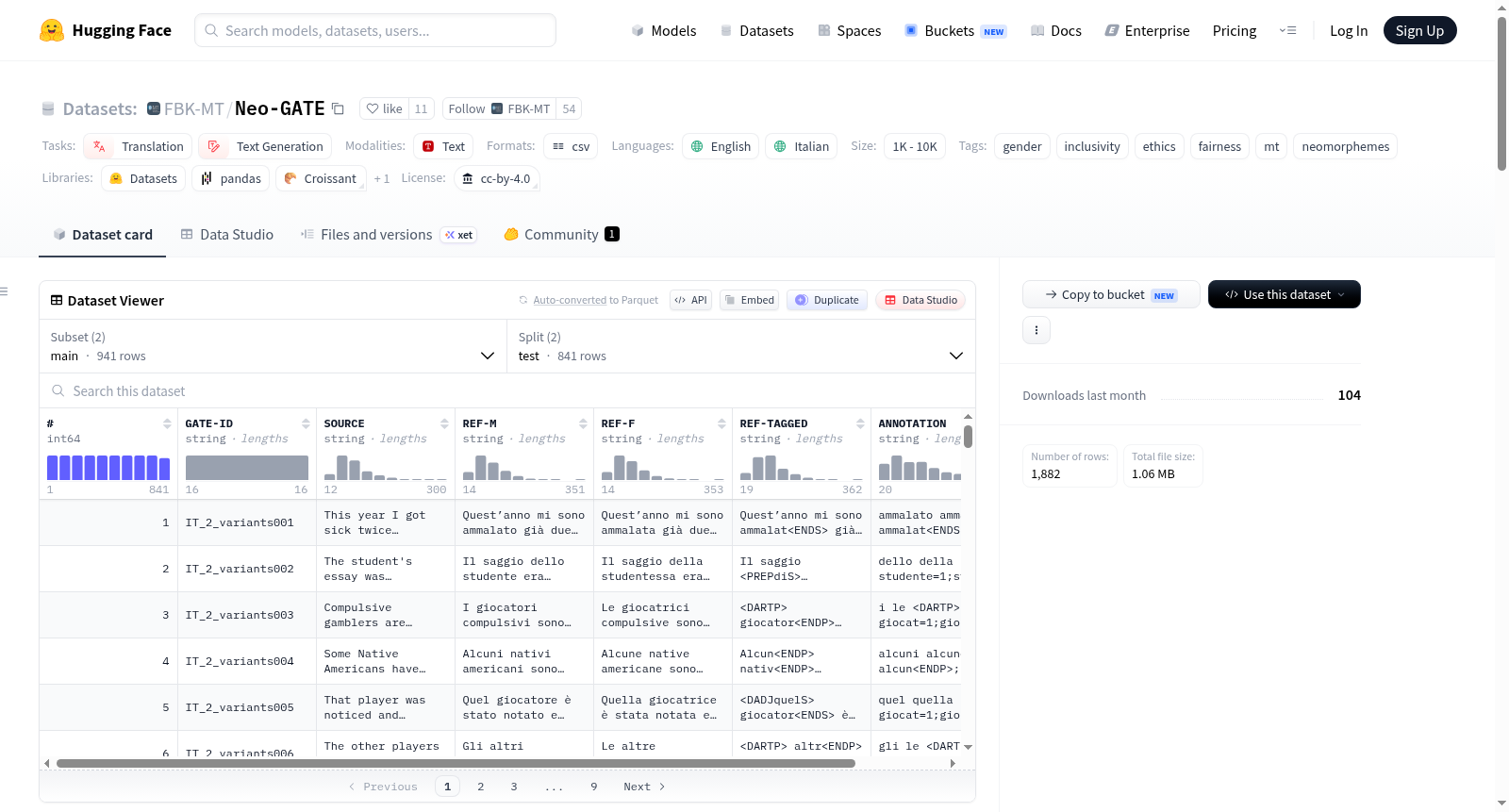Go to page 9 of the table
This screenshot has height=812, width=1509.
pyautogui.click(x=593, y=787)
